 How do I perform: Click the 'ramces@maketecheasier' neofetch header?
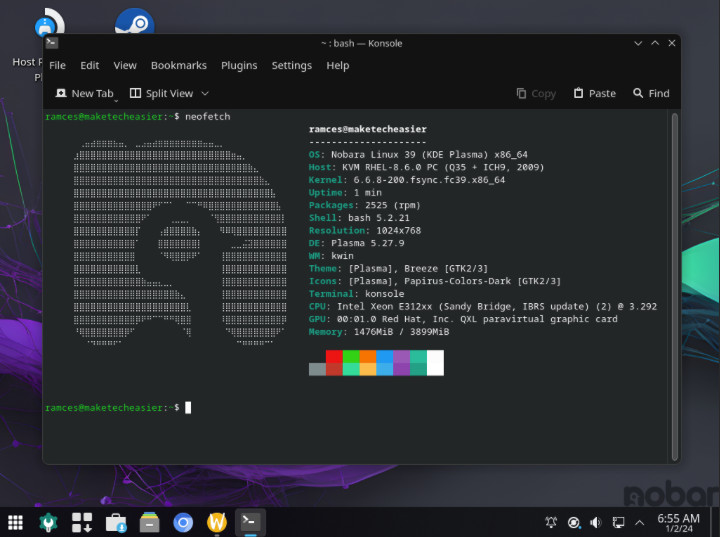(x=367, y=129)
